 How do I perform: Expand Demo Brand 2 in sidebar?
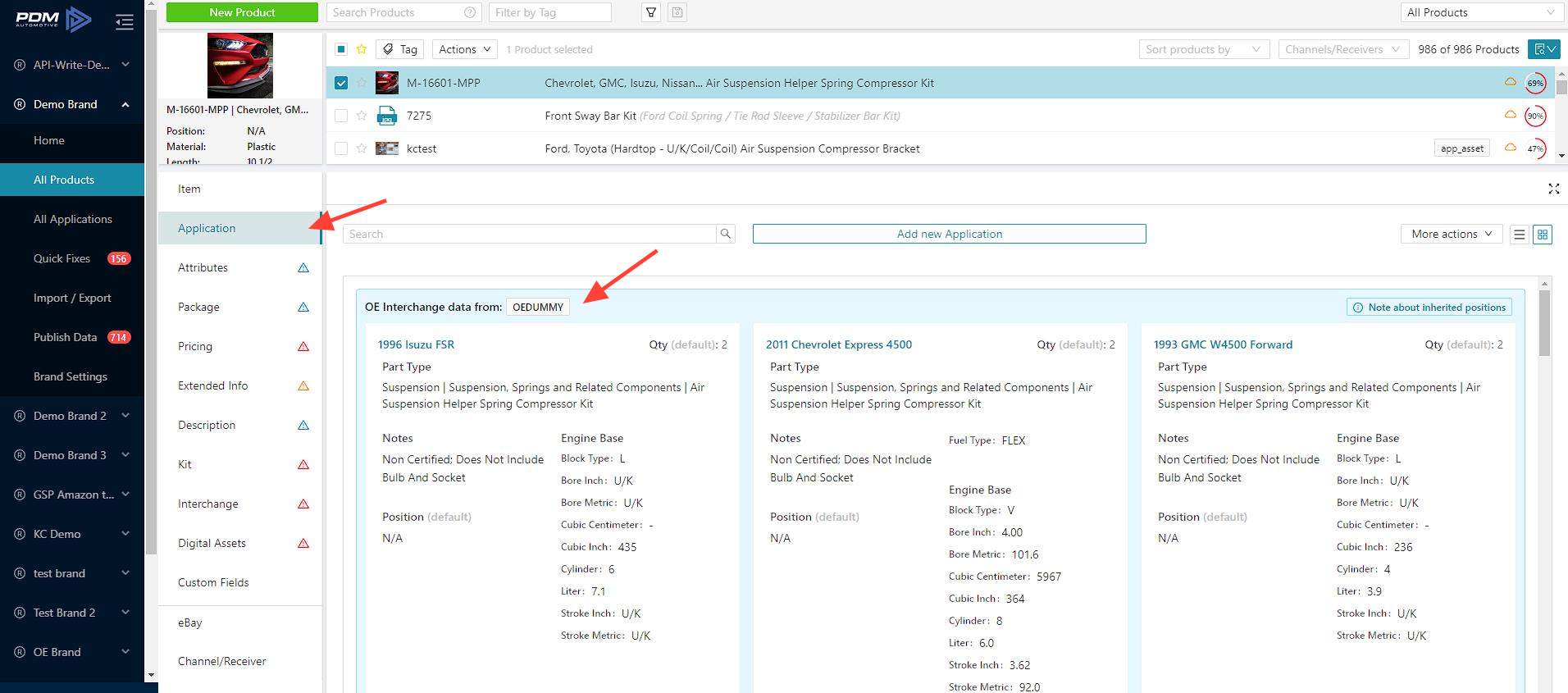tap(72, 416)
